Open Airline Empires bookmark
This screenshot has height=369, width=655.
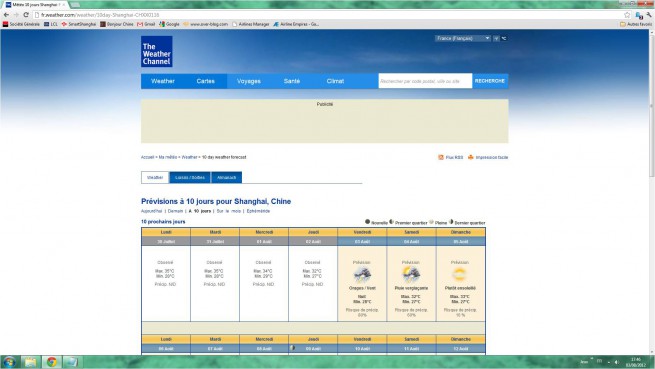(x=296, y=24)
